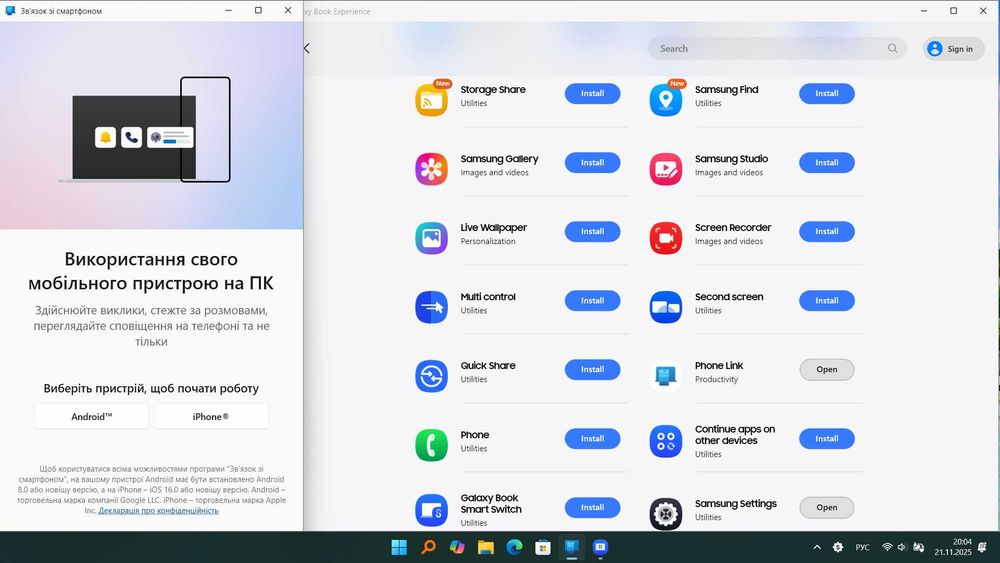
Task: Click the Samsung Gallery app title
Action: click(x=499, y=159)
